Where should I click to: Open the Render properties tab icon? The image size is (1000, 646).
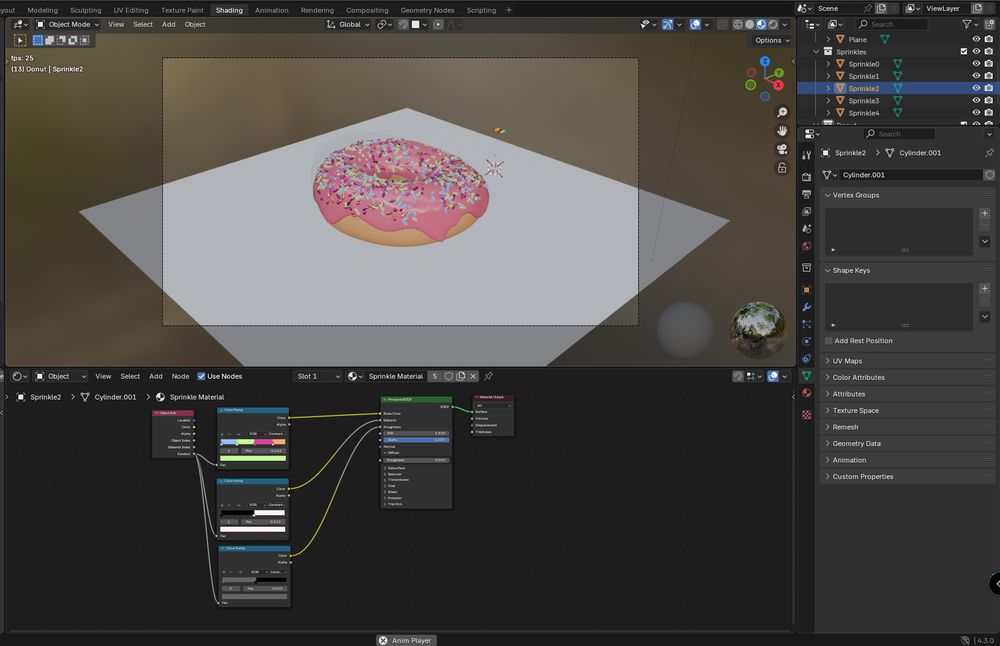click(806, 177)
